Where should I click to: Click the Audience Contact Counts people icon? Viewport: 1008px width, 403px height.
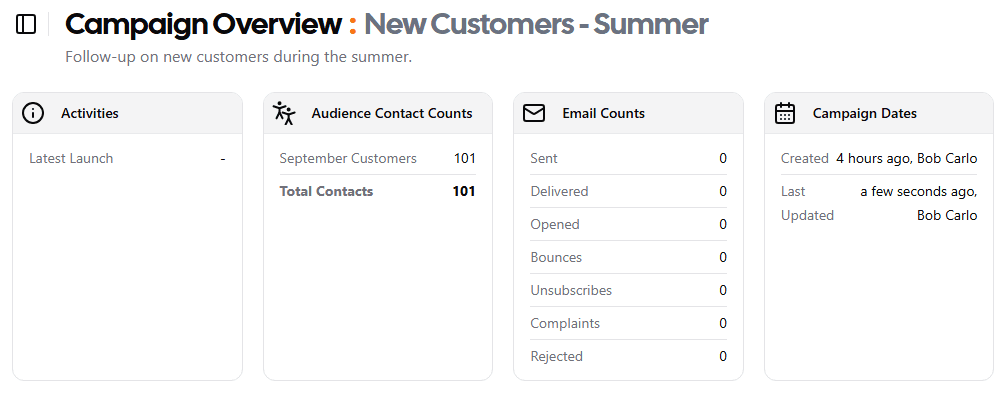pos(284,113)
